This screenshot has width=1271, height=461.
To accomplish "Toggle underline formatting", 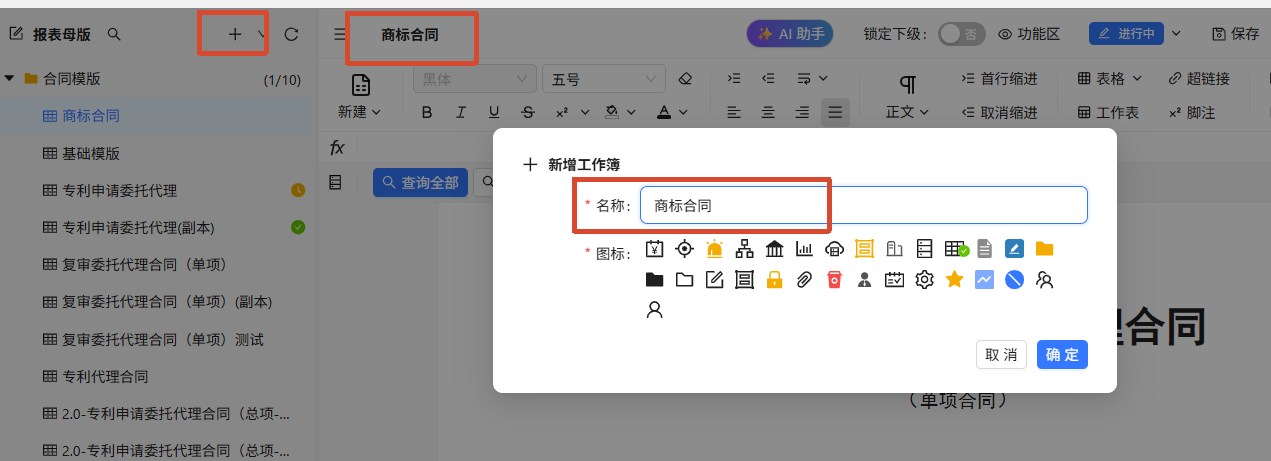I will (x=493, y=112).
